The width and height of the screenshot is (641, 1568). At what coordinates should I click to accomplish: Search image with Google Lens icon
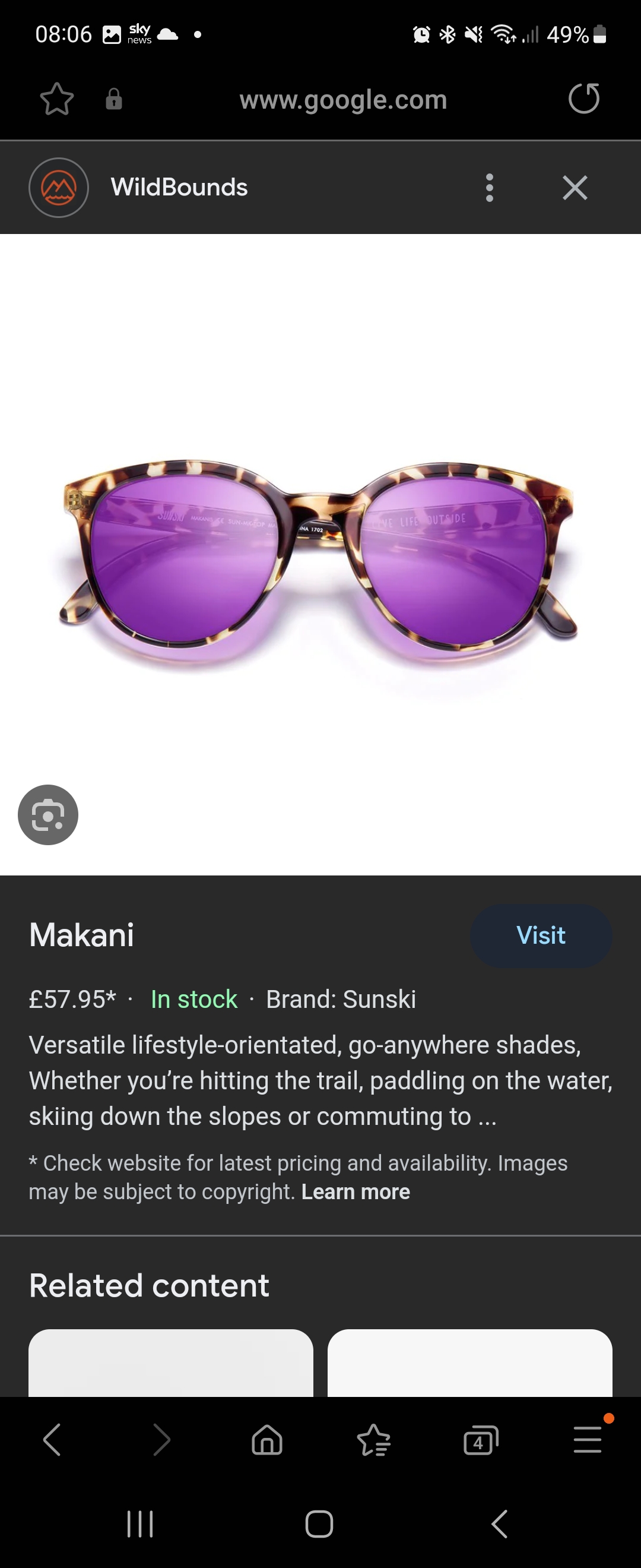click(x=48, y=815)
